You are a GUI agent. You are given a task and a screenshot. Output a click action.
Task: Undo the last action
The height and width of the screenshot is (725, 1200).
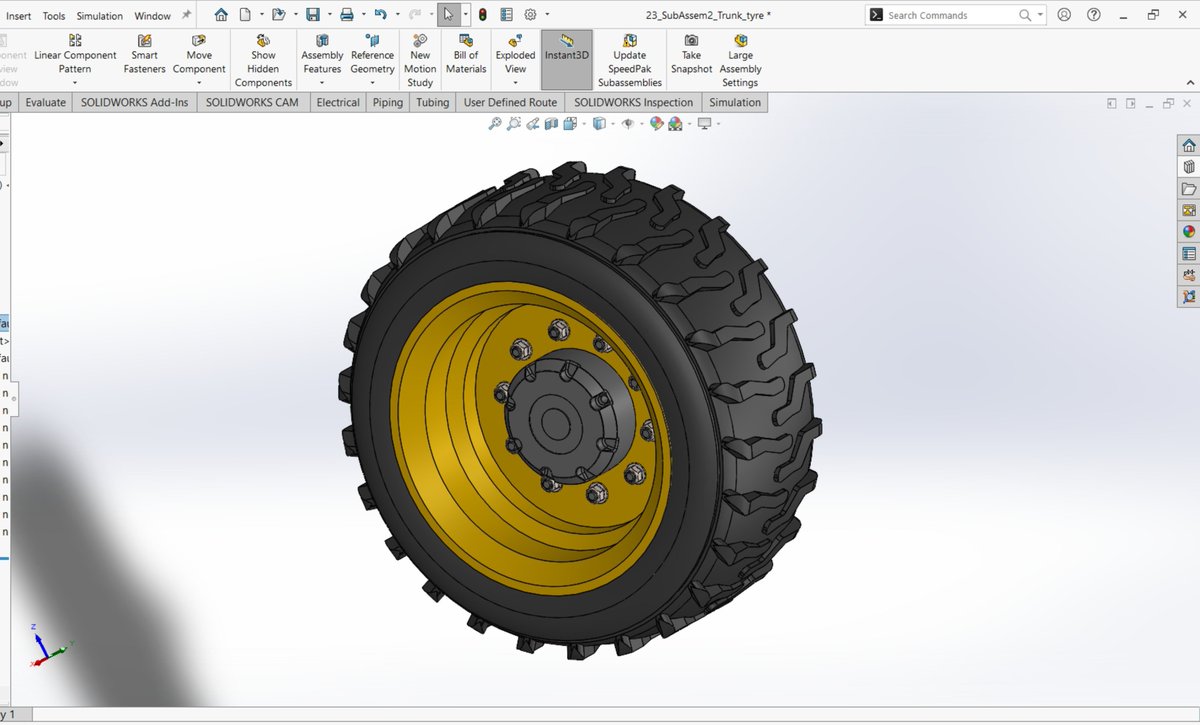coord(380,15)
